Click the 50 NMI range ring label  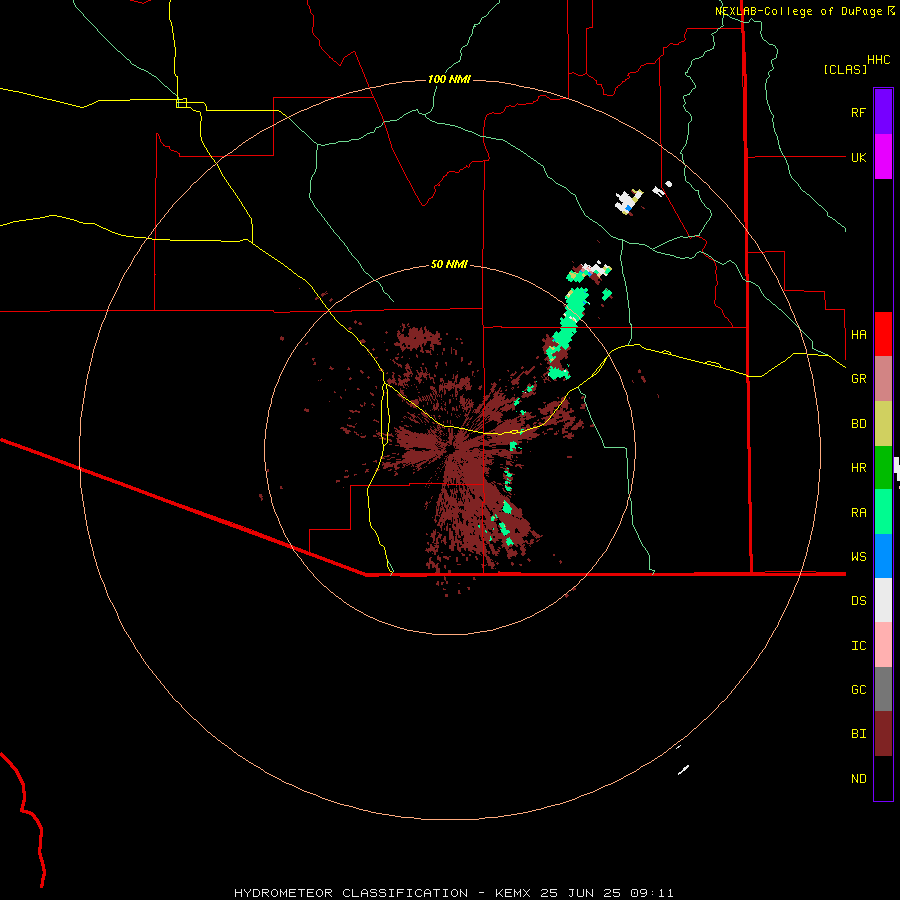[x=449, y=264]
